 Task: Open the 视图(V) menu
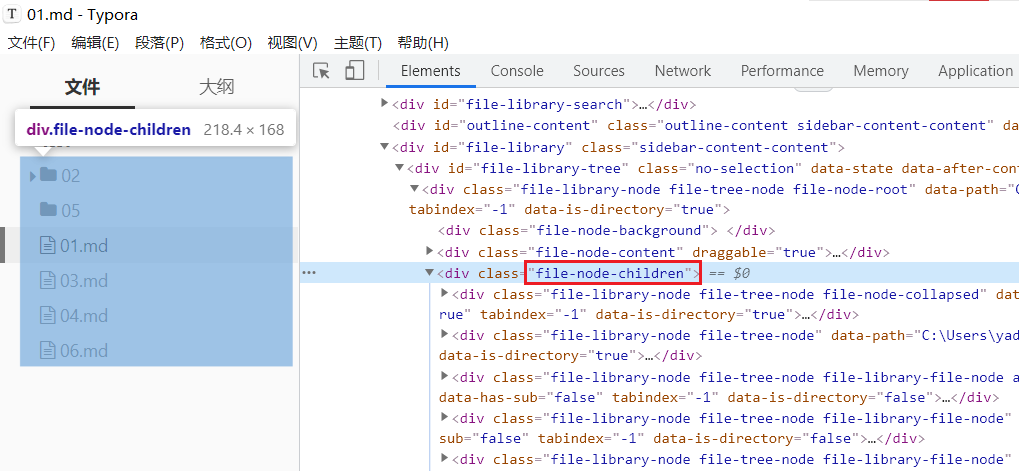292,43
